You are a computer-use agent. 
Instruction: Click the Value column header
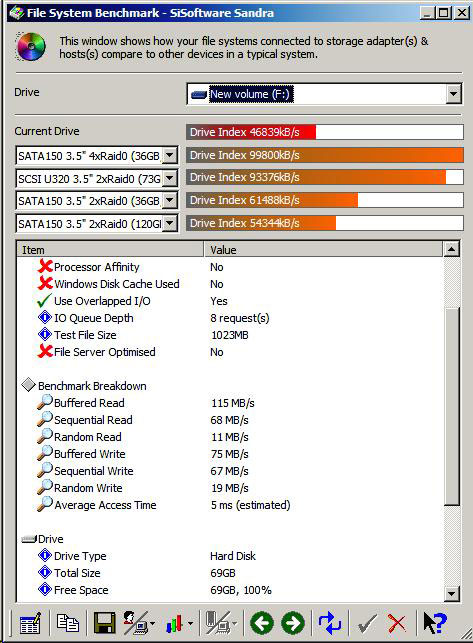pyautogui.click(x=323, y=250)
